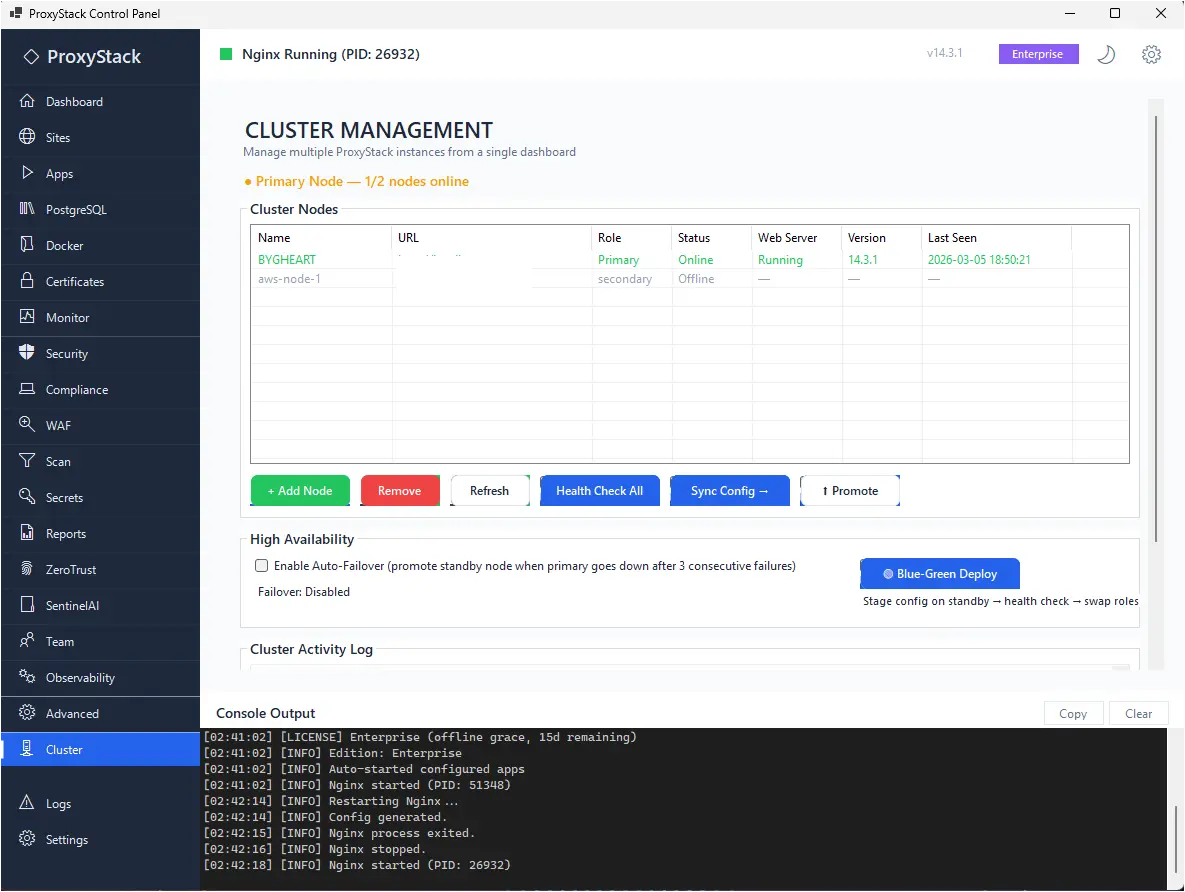The image size is (1185, 892).
Task: Select the BYGHEART node name
Action: click(286, 259)
